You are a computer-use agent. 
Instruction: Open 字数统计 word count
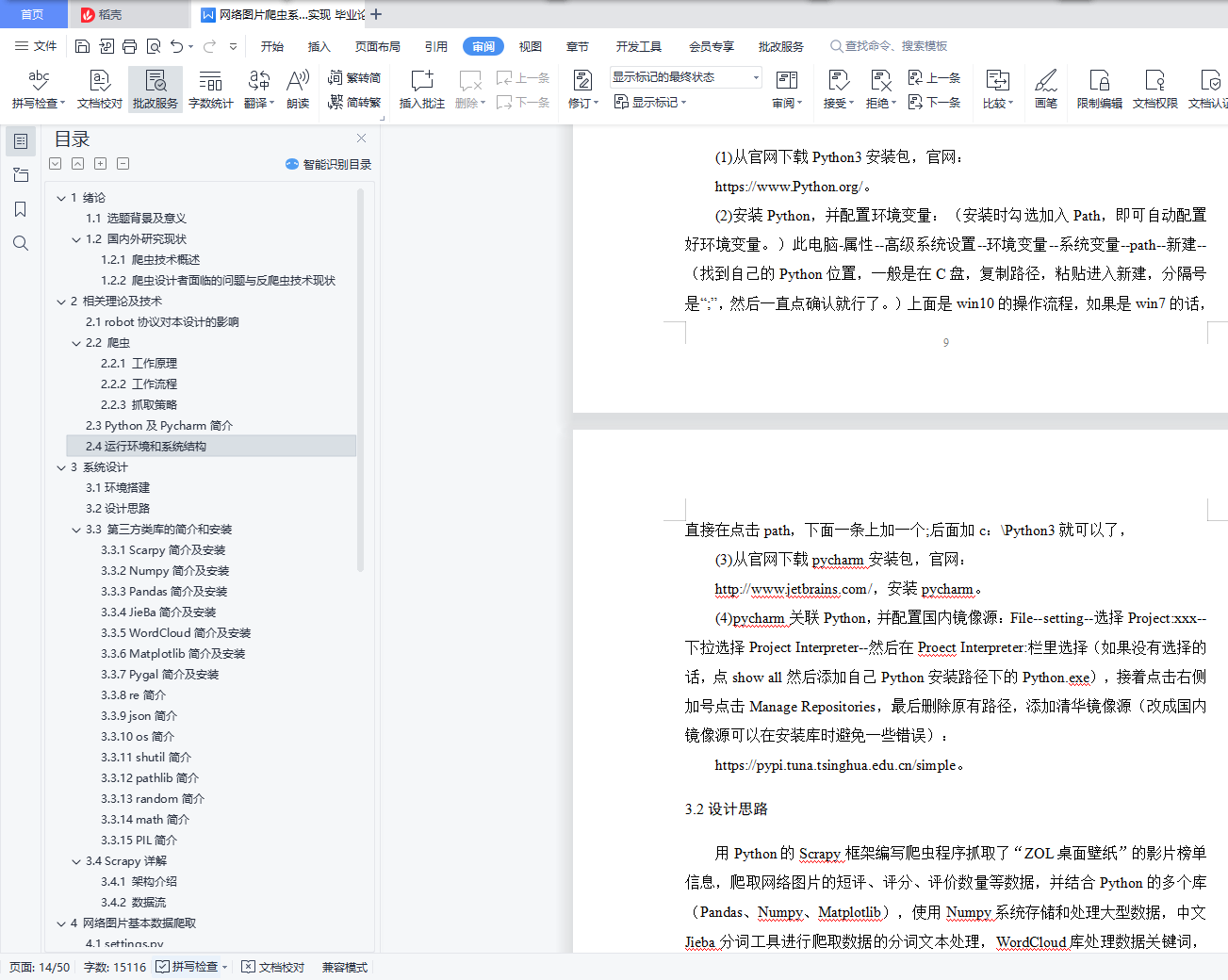[210, 89]
